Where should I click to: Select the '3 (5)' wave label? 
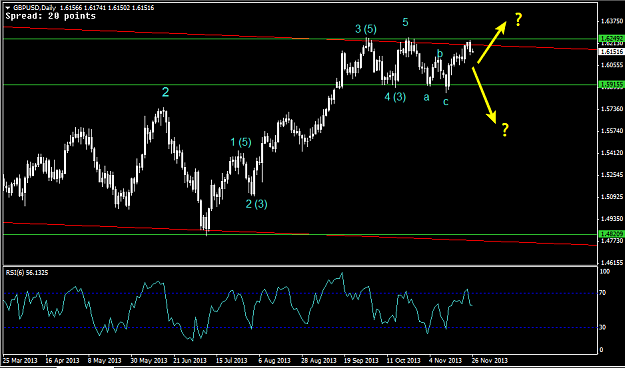point(366,29)
